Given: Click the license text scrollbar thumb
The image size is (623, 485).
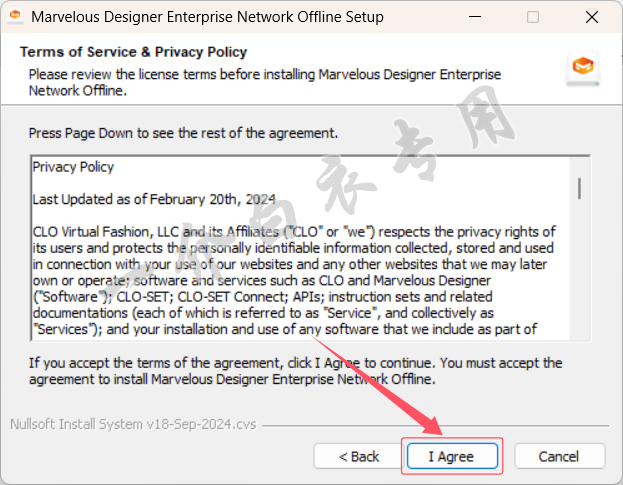Looking at the screenshot, I should click(x=579, y=188).
